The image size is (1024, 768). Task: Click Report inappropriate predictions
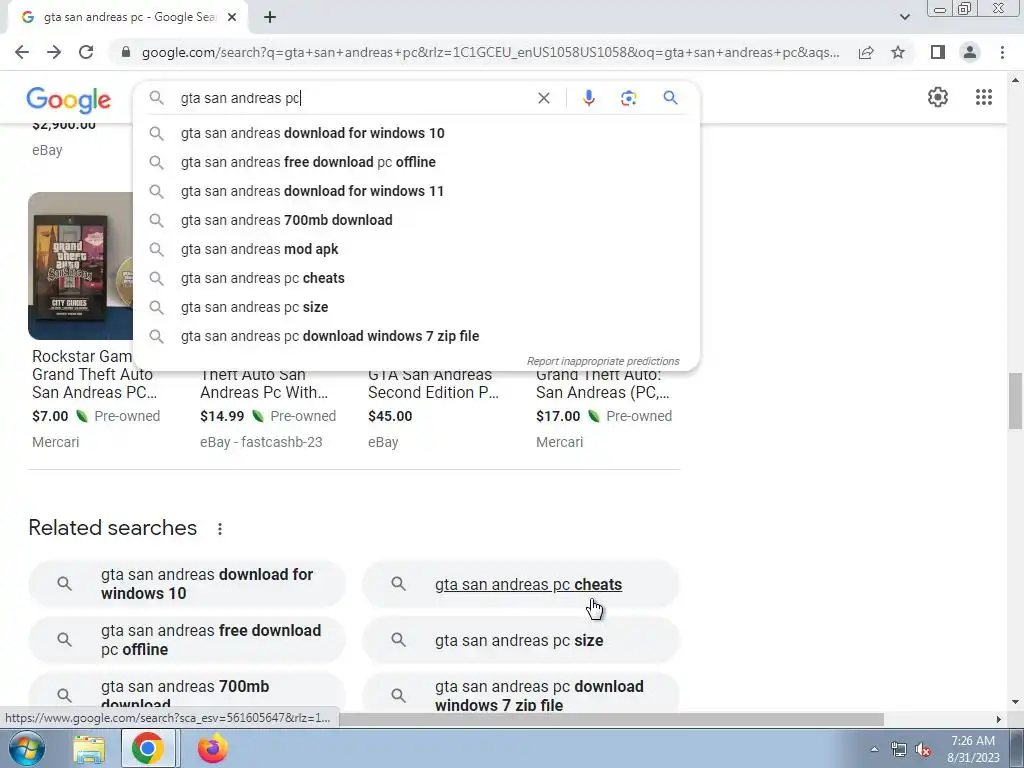tap(603, 361)
